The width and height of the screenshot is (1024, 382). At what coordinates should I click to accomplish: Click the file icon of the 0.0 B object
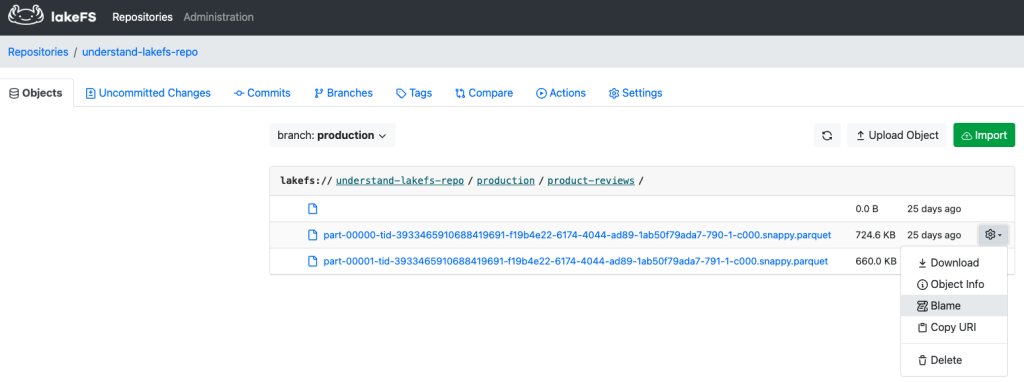(x=313, y=209)
